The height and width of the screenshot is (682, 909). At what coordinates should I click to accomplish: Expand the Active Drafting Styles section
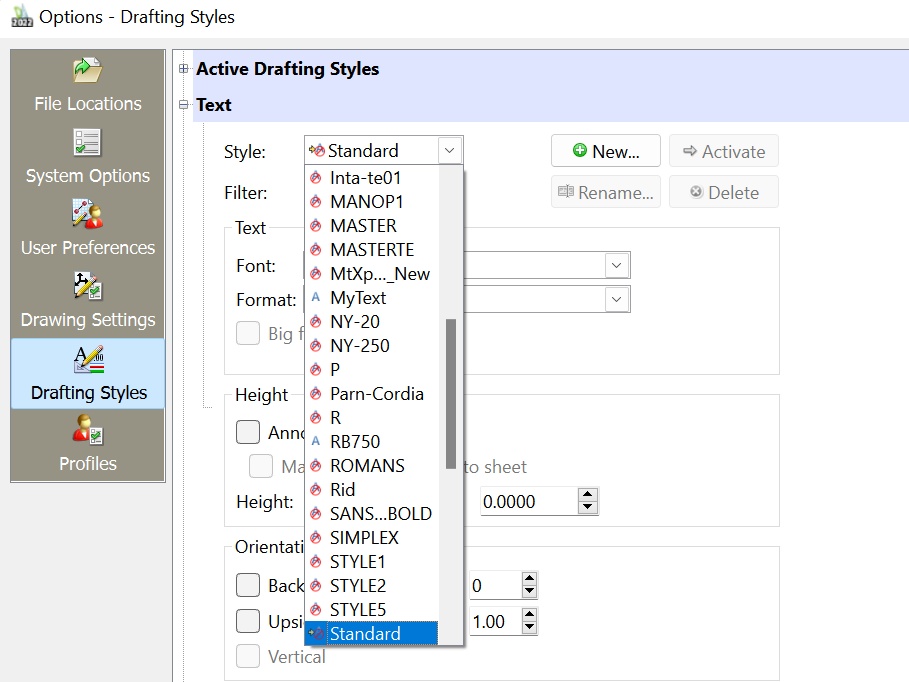tap(183, 69)
